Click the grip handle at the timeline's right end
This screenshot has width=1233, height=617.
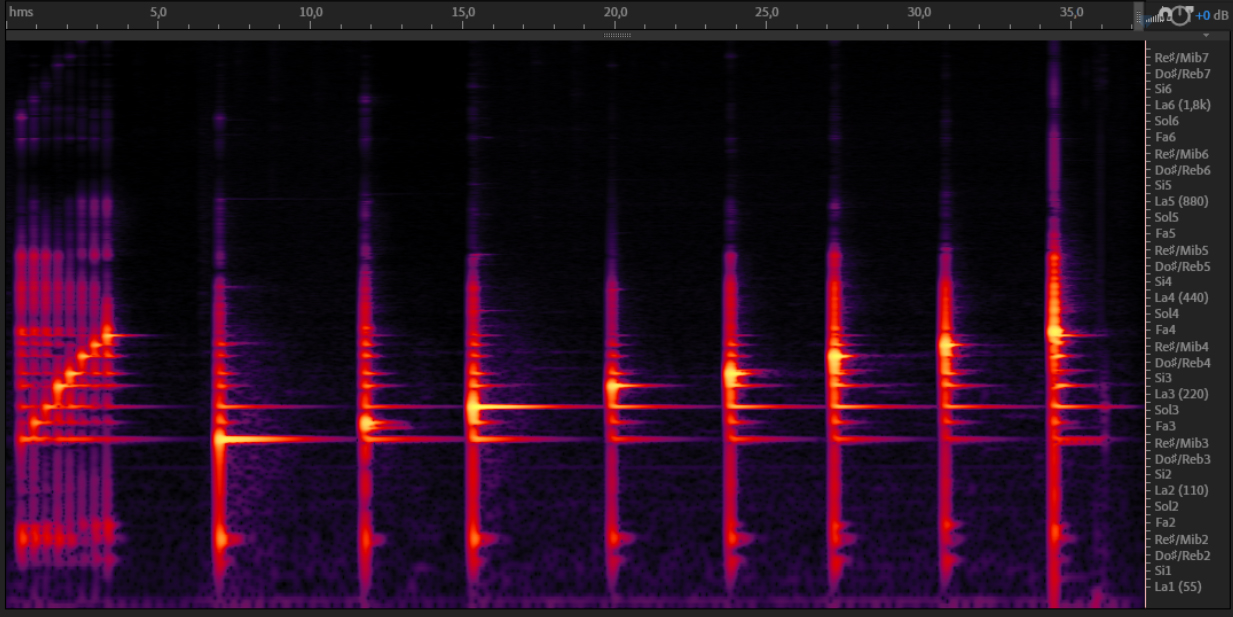1138,15
